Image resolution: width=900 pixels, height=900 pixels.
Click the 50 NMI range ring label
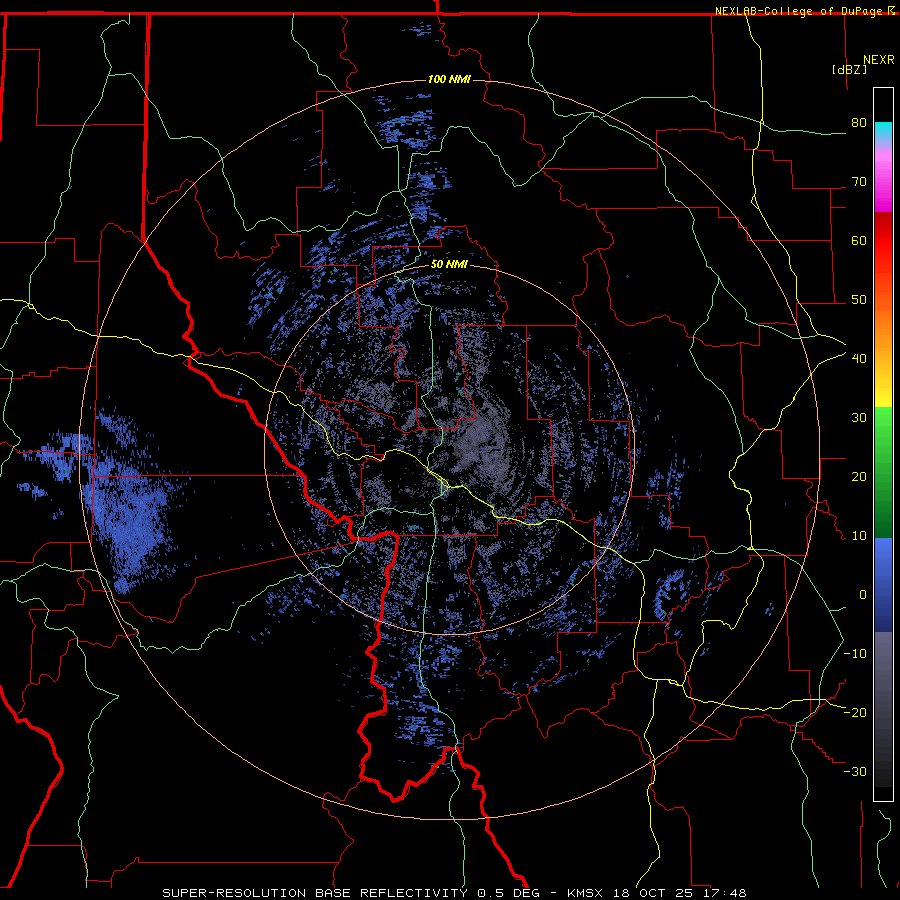pos(449,265)
